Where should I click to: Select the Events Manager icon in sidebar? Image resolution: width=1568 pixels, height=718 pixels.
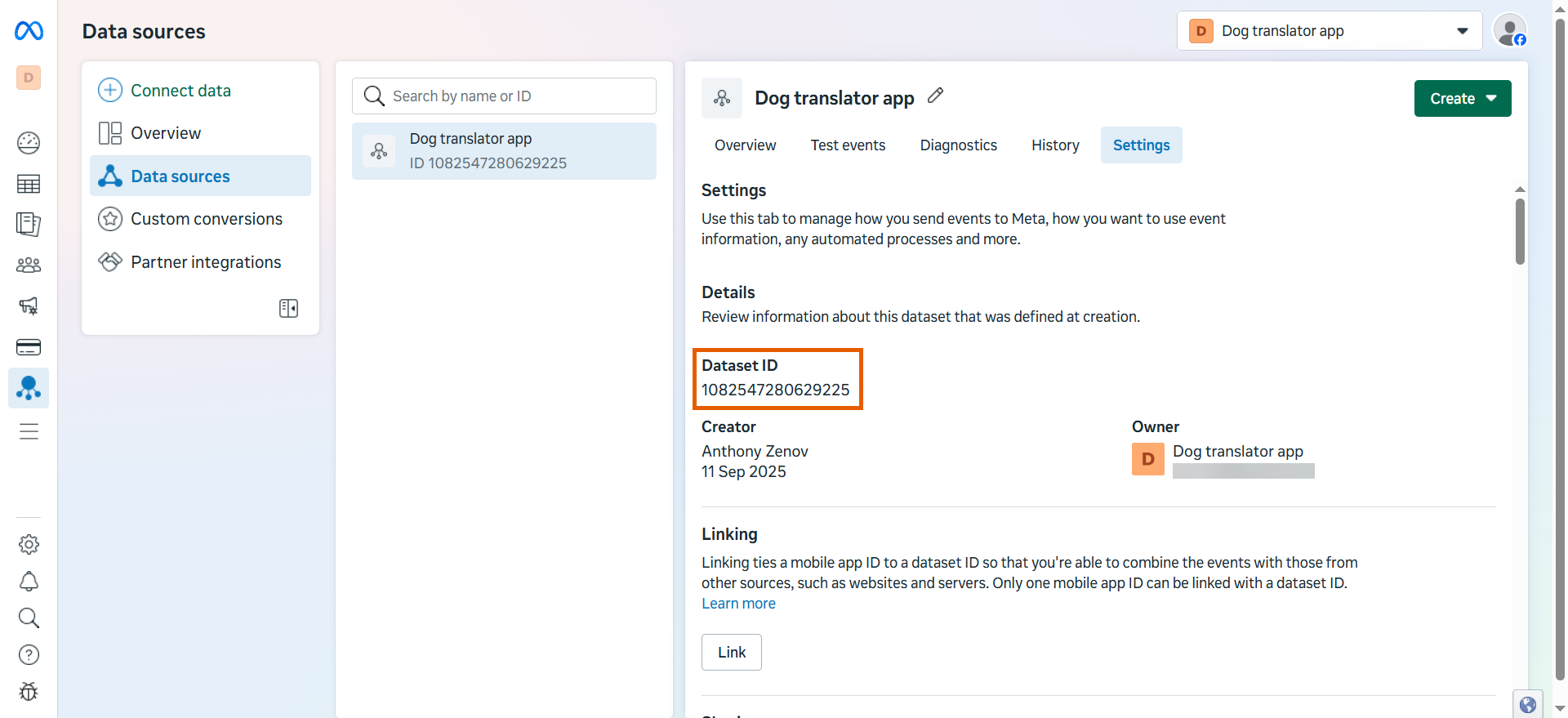[x=29, y=388]
